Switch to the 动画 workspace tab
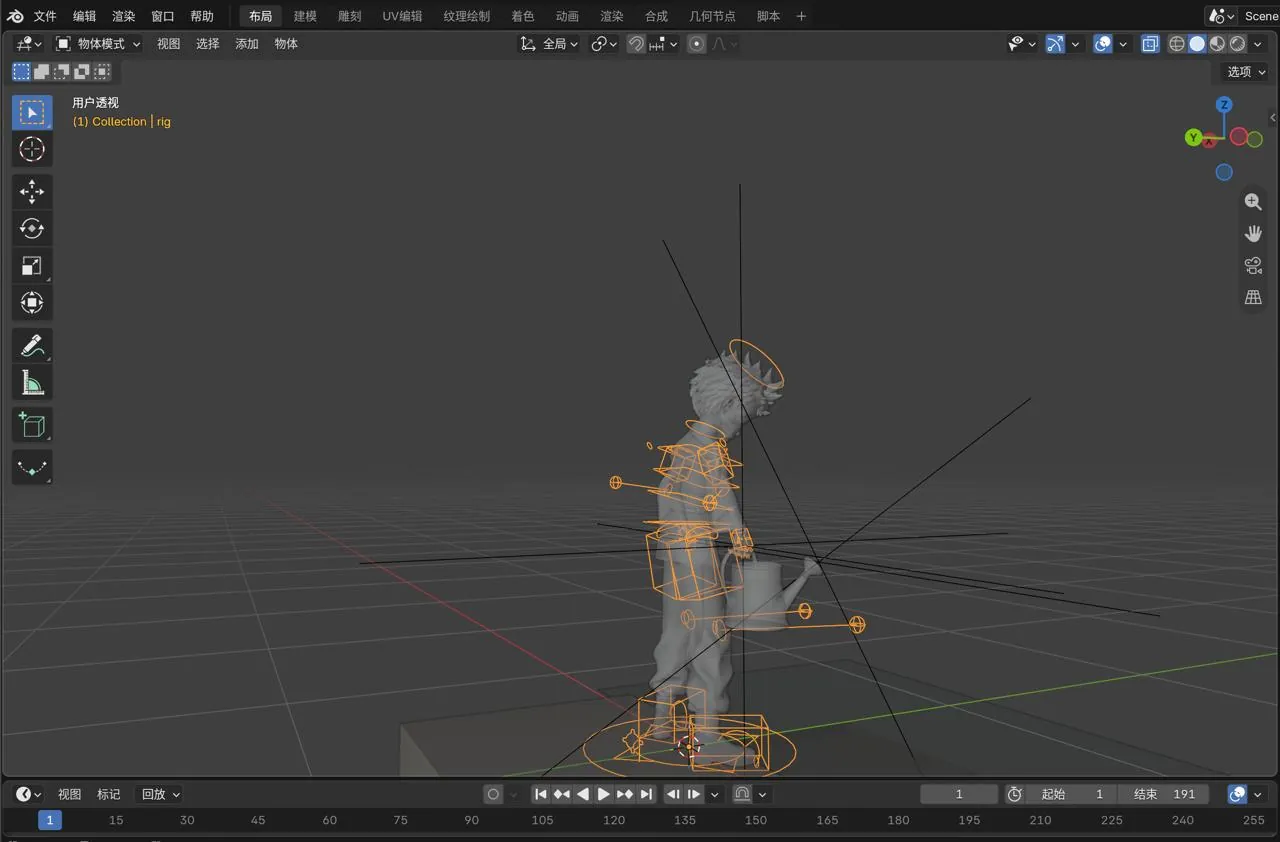This screenshot has width=1280, height=842. [x=567, y=16]
